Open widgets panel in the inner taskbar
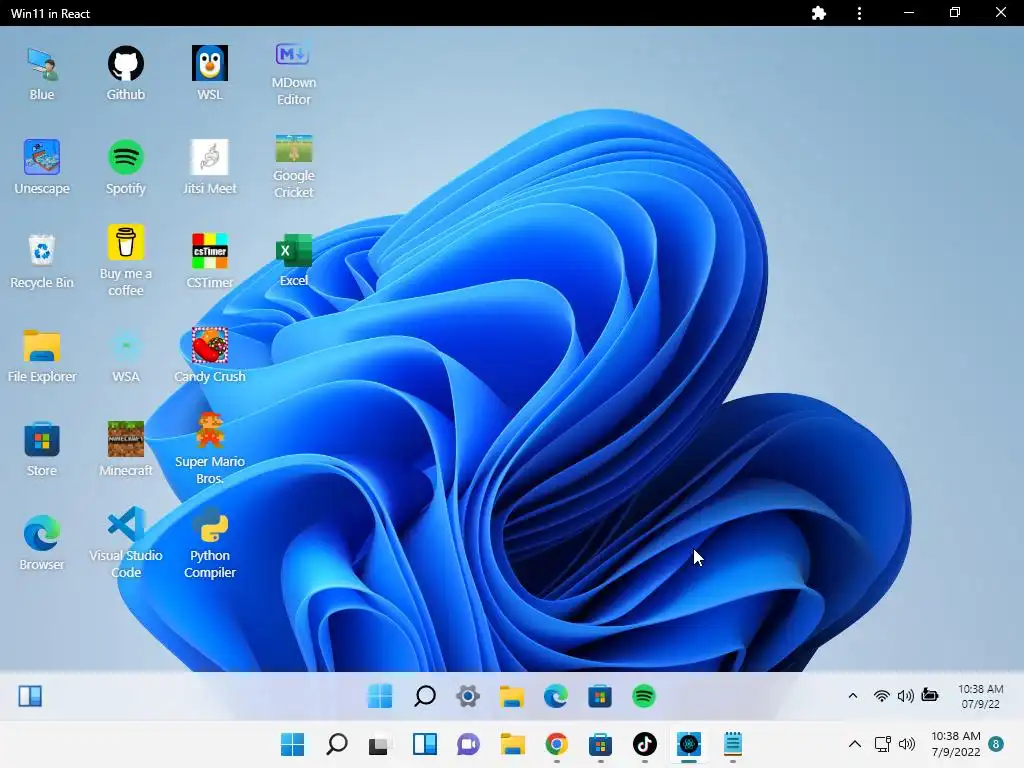 30,696
